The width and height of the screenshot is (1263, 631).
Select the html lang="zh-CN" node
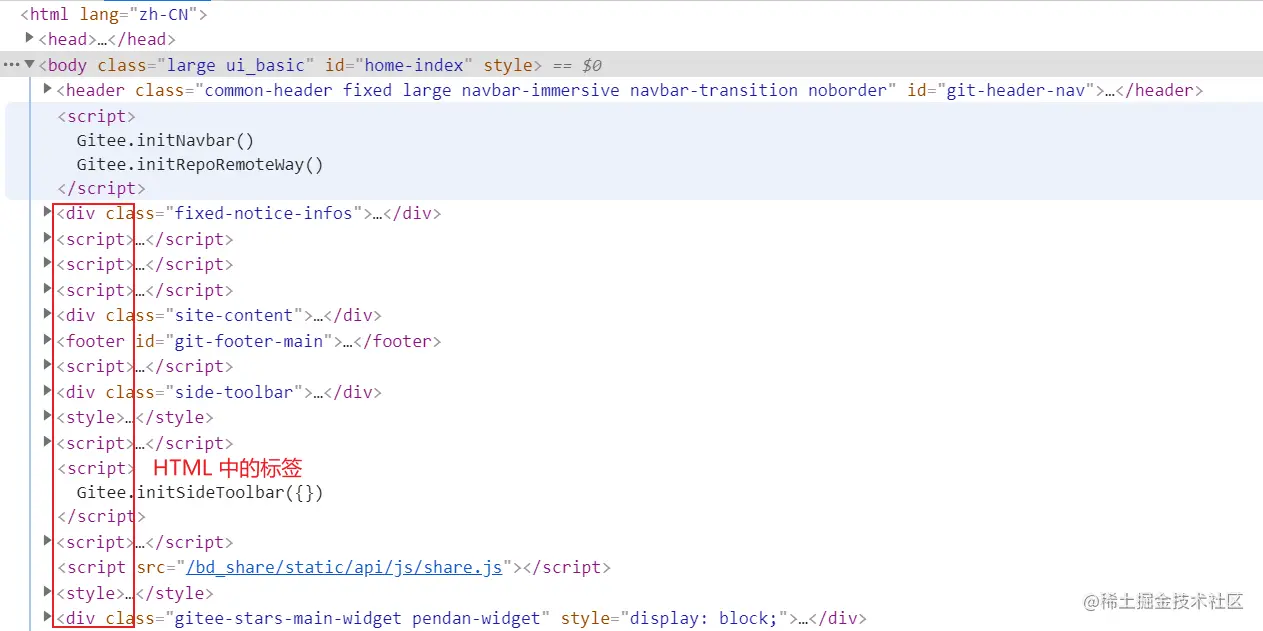point(114,14)
